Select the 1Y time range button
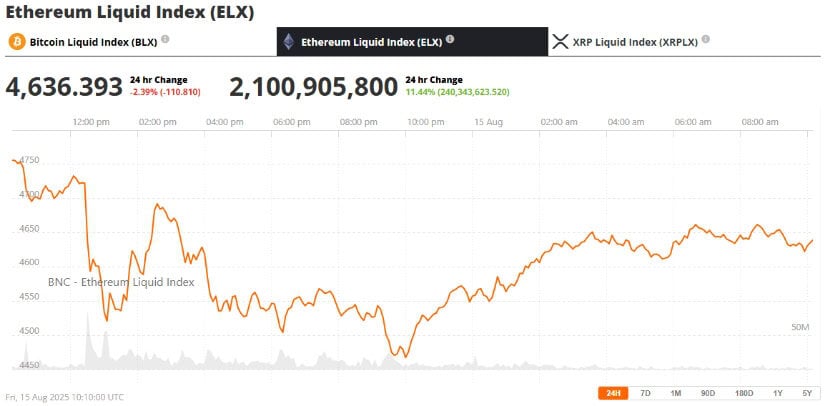Screen dimensions: 825x406 pos(778,393)
